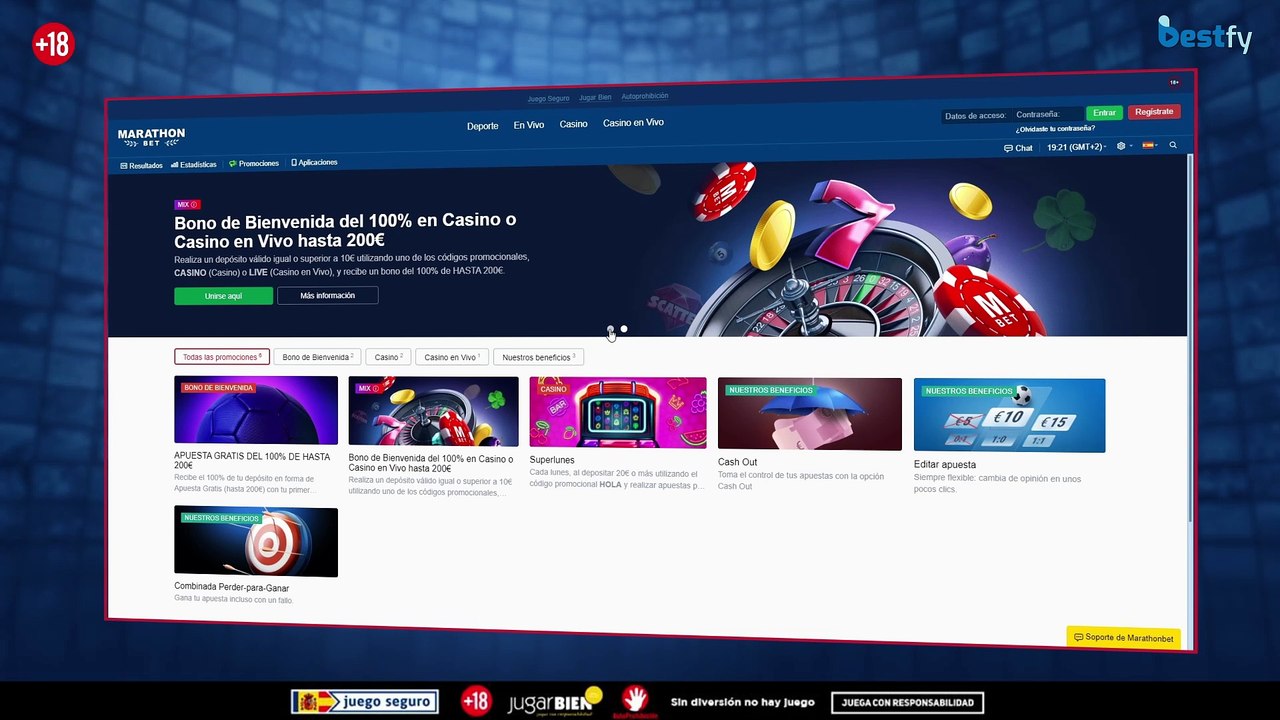Image resolution: width=1280 pixels, height=720 pixels.
Task: Click the Marathonbet logo
Action: [151, 137]
